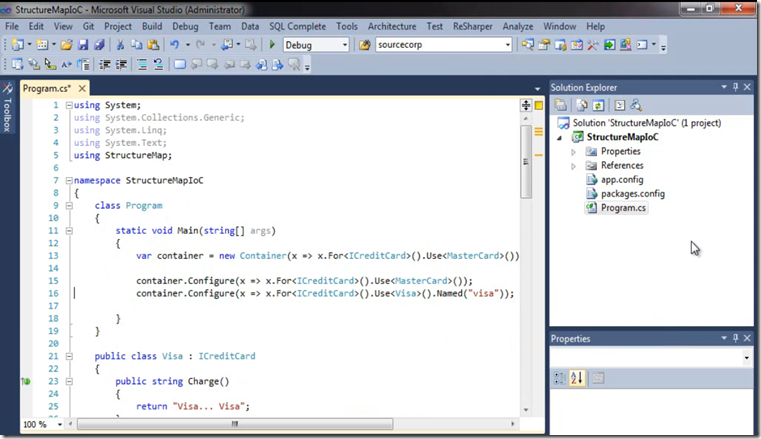761x439 pixels.
Task: Undo the last edit with the blue arrow
Action: click(x=174, y=45)
